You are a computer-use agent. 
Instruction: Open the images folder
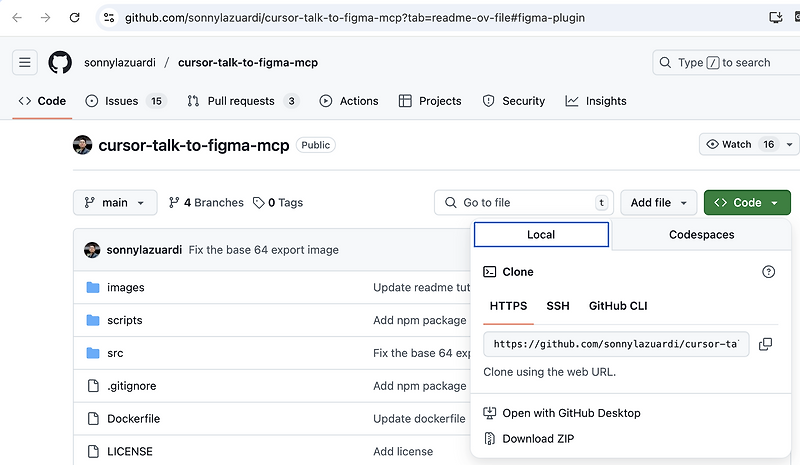[x=125, y=287]
